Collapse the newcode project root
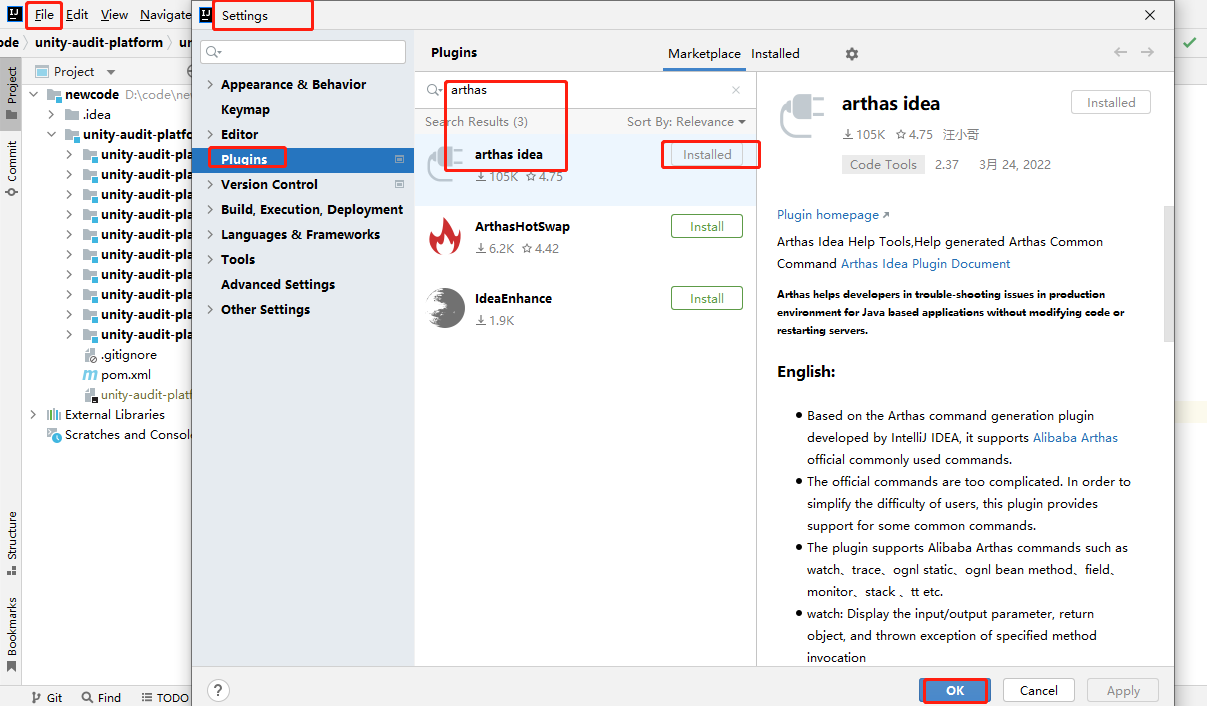This screenshot has width=1207, height=706. click(x=33, y=95)
